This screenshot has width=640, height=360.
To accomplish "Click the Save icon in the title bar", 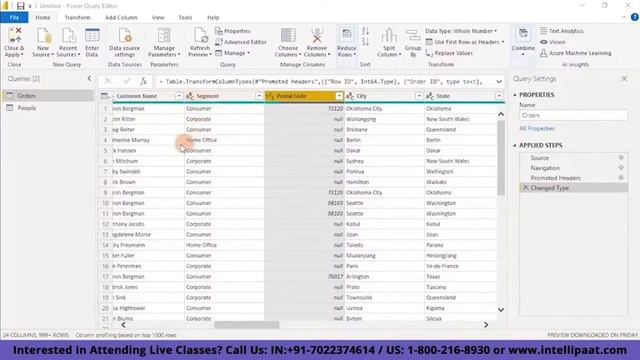I will click(x=20, y=6).
